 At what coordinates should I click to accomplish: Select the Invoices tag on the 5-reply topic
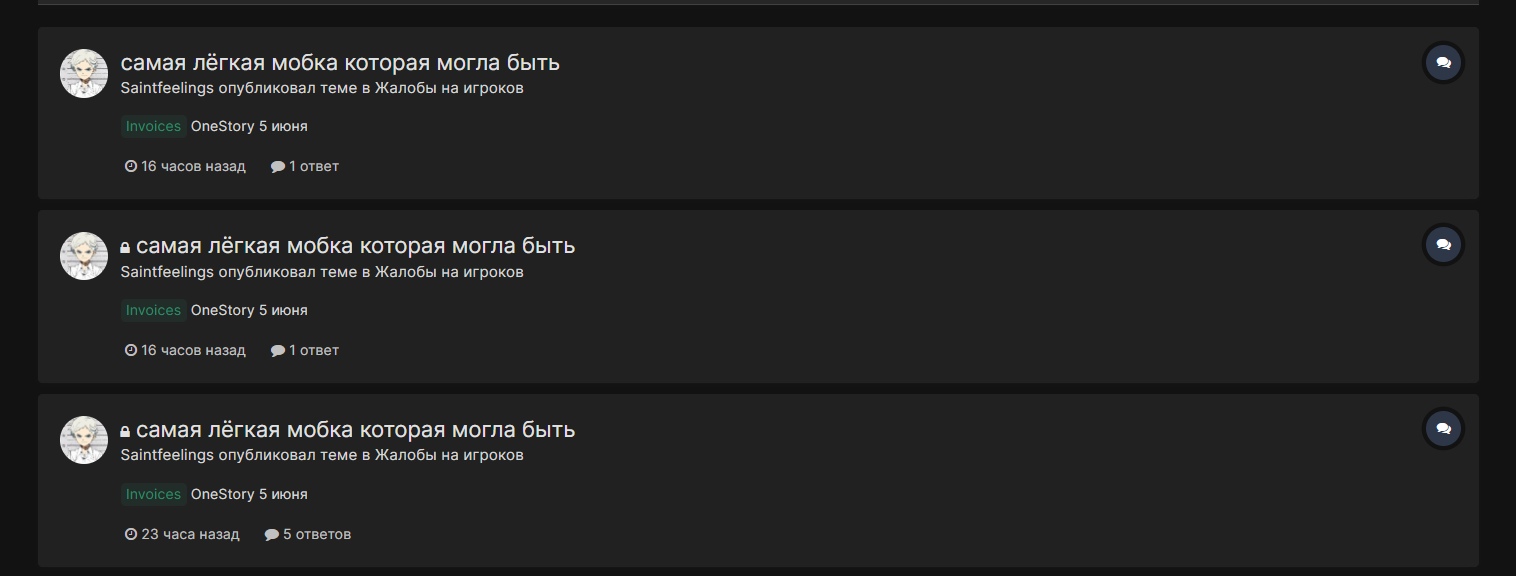pyautogui.click(x=153, y=494)
